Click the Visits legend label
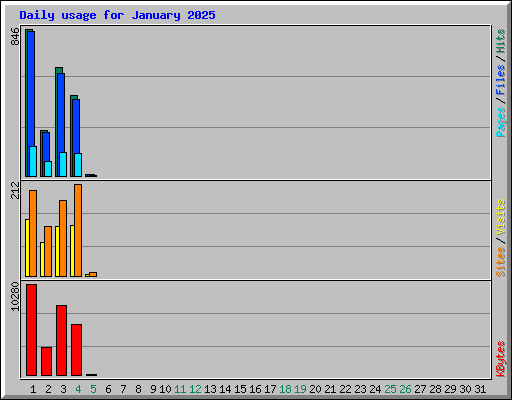 (500, 217)
